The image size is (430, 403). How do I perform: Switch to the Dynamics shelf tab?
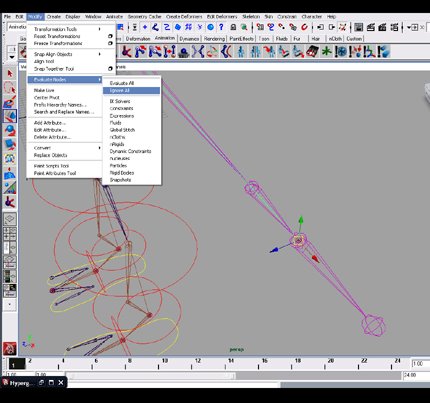point(189,39)
